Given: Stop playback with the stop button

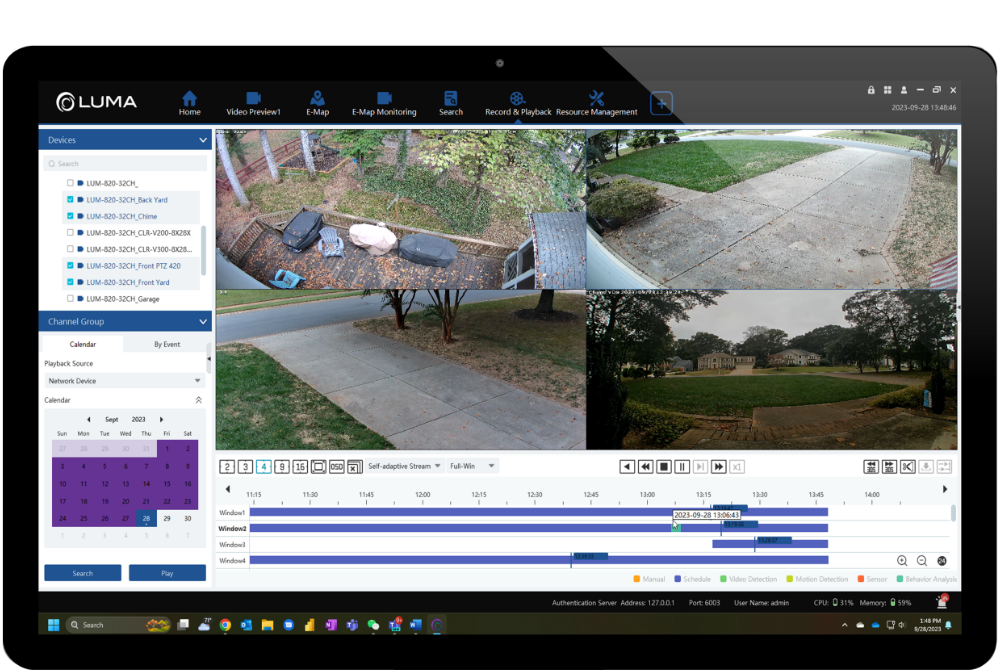Looking at the screenshot, I should (663, 466).
